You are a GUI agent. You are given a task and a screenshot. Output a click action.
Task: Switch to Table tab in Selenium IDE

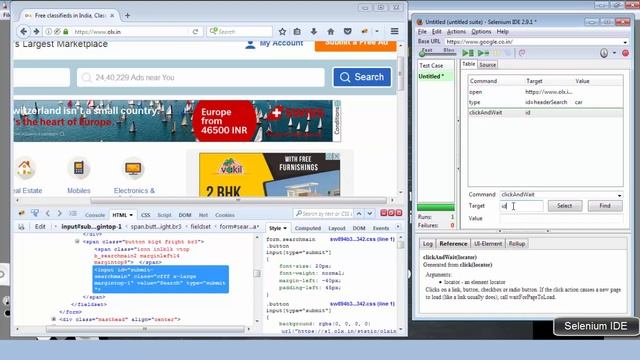(469, 64)
